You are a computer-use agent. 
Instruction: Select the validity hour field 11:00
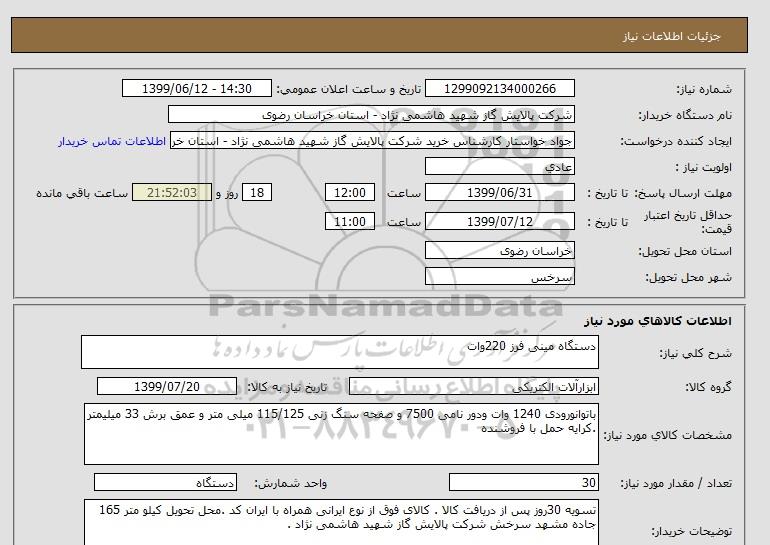coord(350,221)
